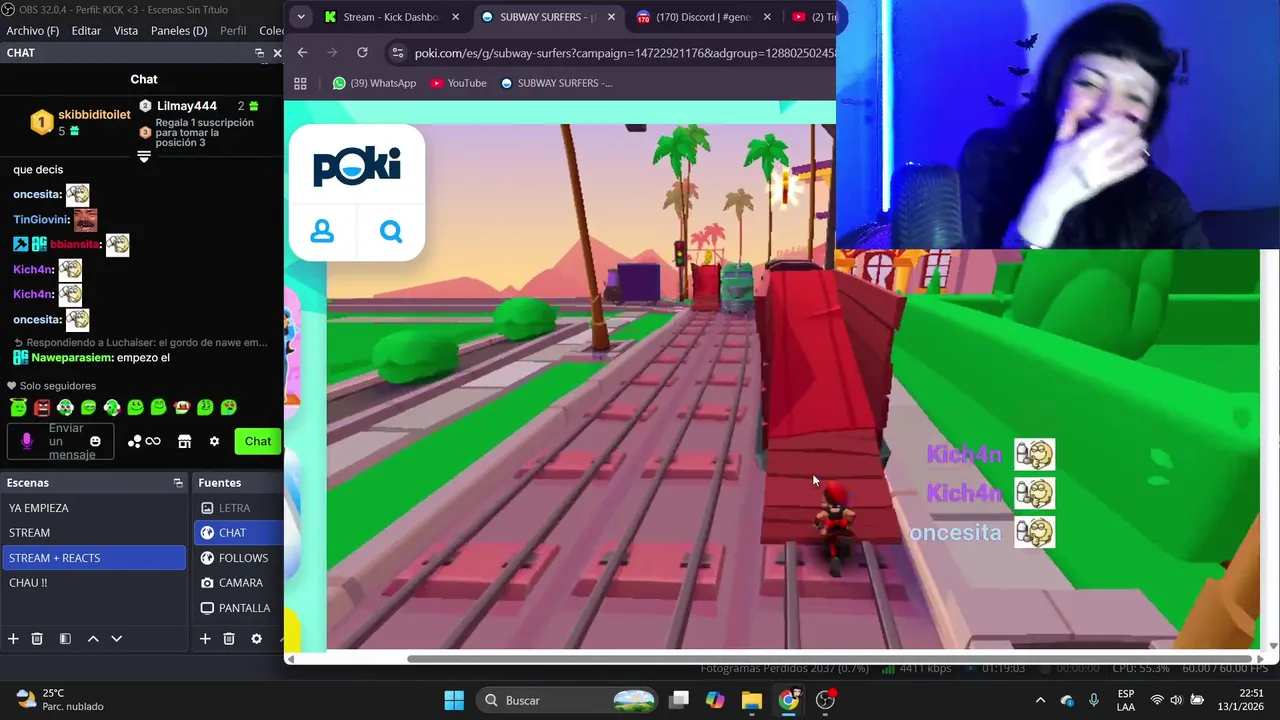Click the TinGiovini username in chat
1280x720 pixels.
pos(41,220)
